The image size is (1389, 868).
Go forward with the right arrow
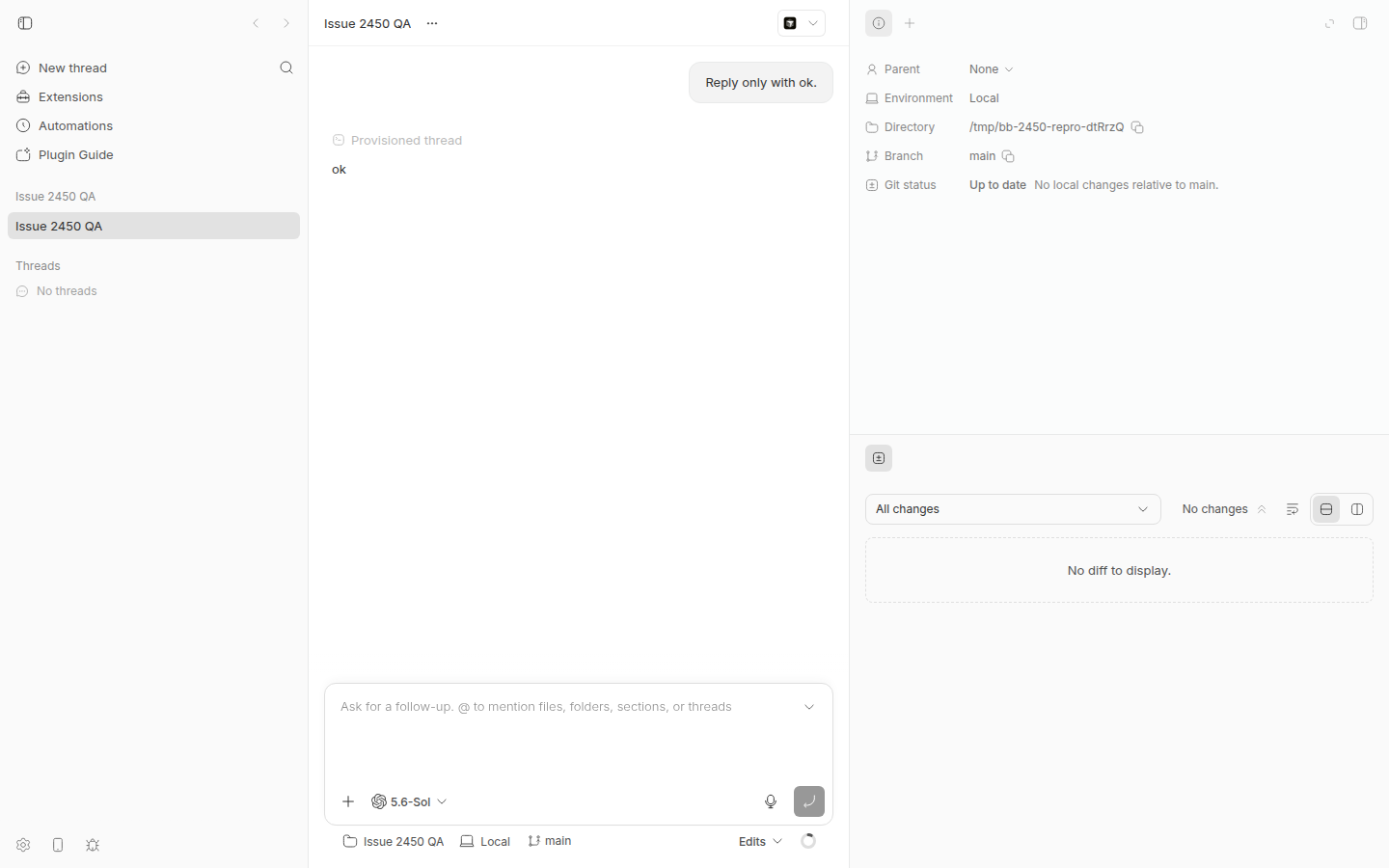coord(286,23)
